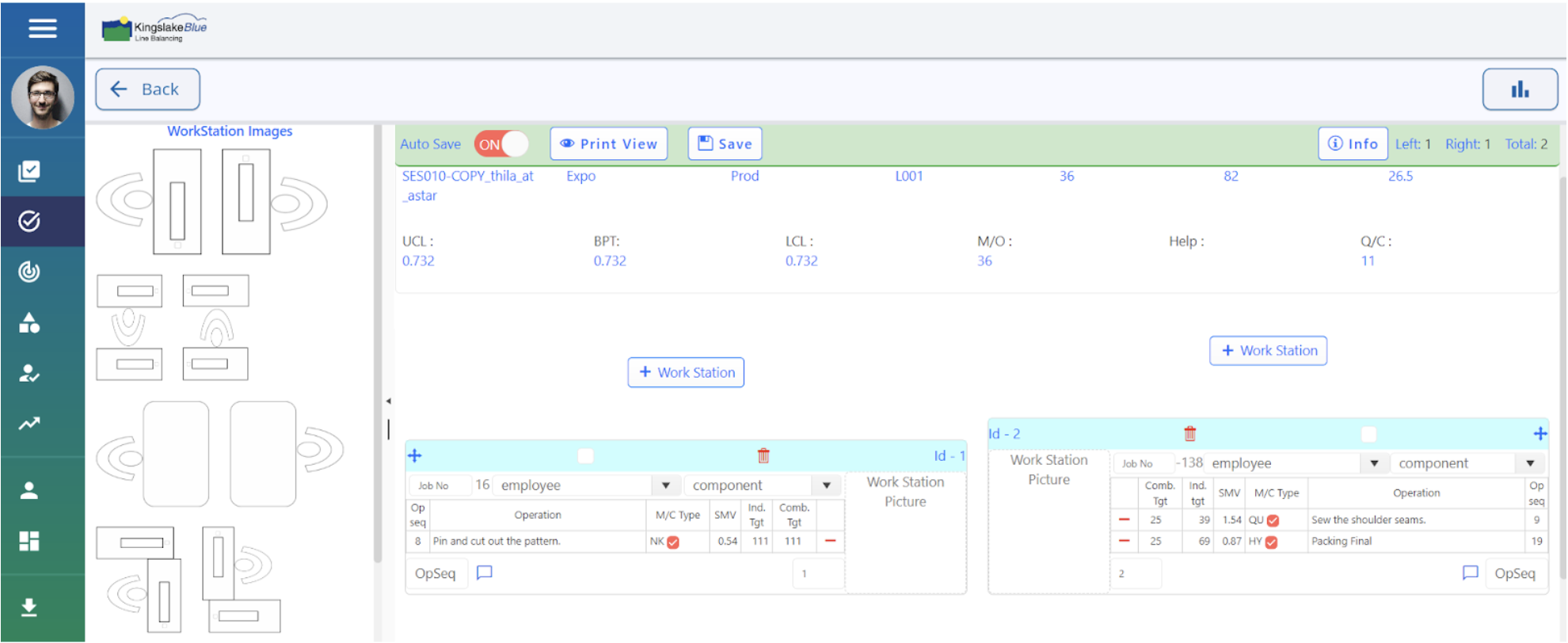Screen dimensions: 1568x643
Task: Click the KingslakeBlue logo
Action: pos(155,29)
